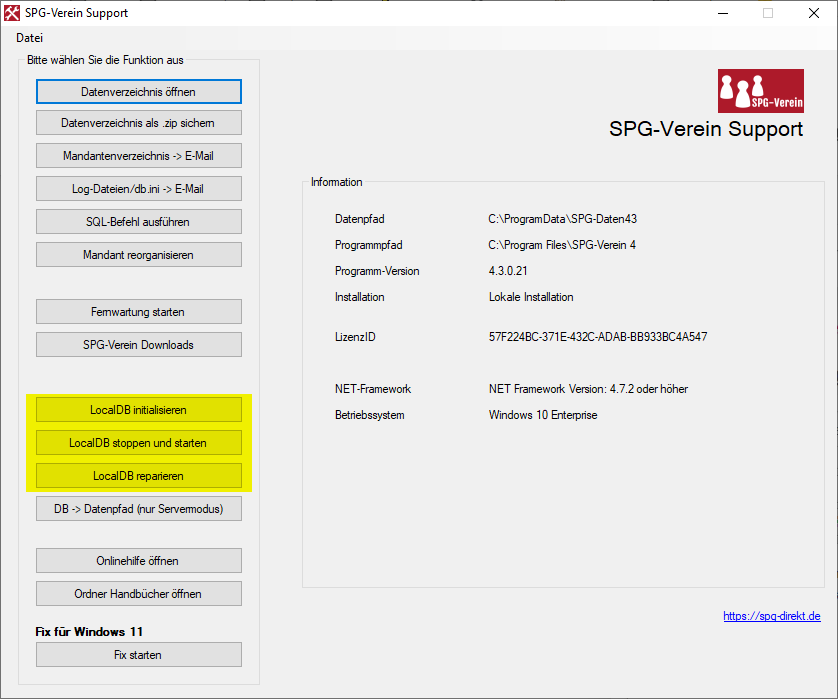The width and height of the screenshot is (838, 699).
Task: Start Fernwartung session
Action: click(x=138, y=312)
